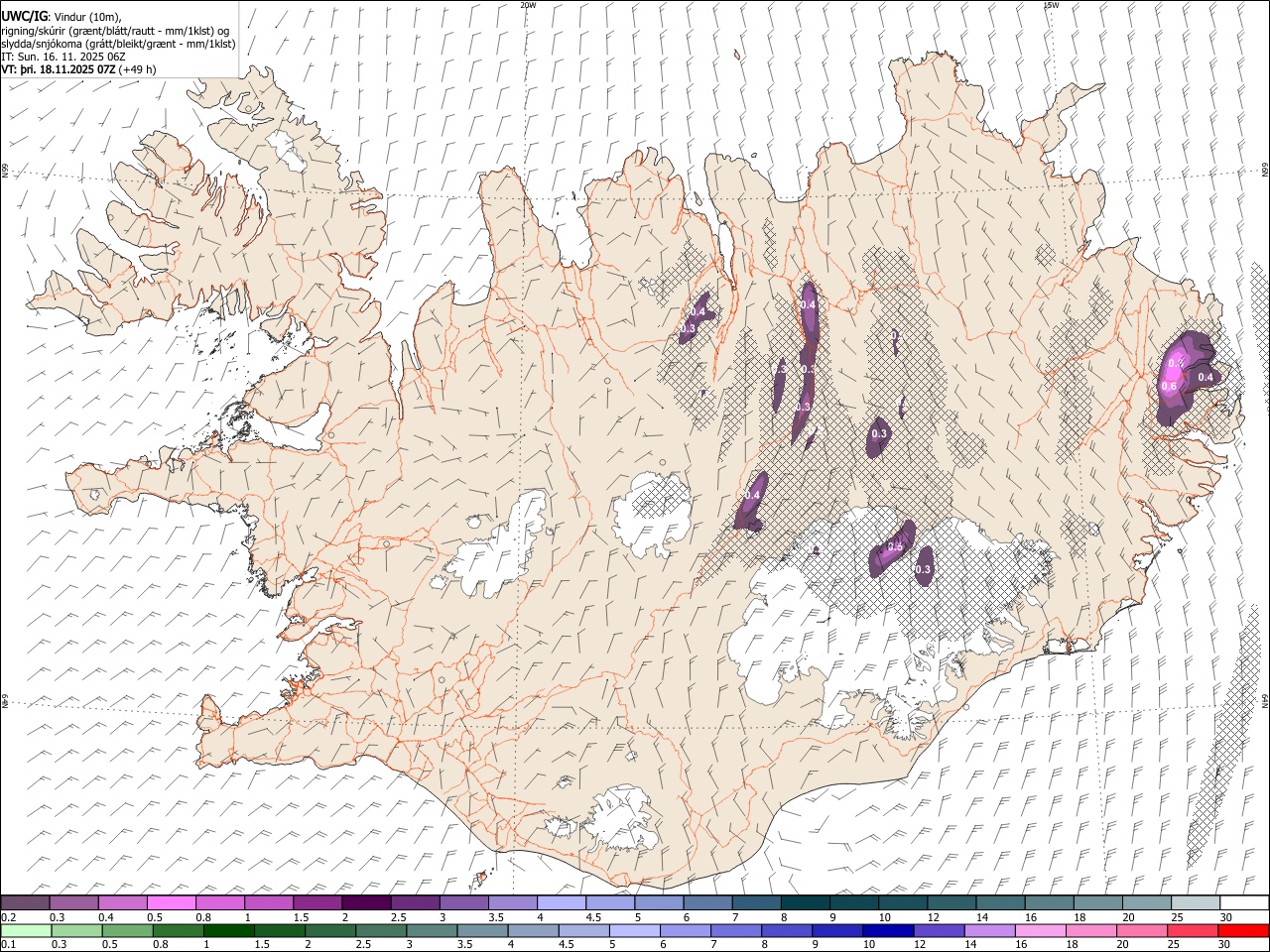The width and height of the screenshot is (1270, 952).
Task: Select the pale grey 25 swatch in the top legend row
Action: tap(1195, 903)
